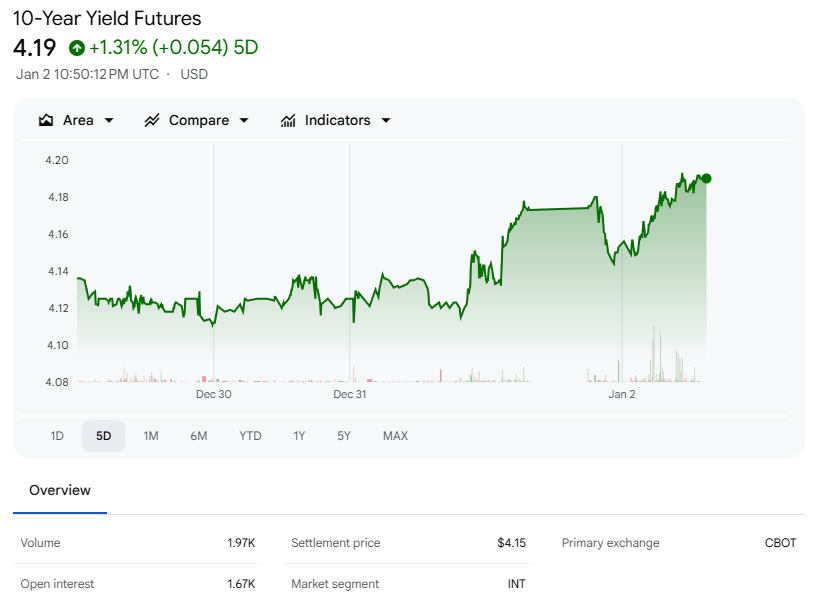The height and width of the screenshot is (611, 821).
Task: Show the MAX time range
Action: tap(395, 436)
